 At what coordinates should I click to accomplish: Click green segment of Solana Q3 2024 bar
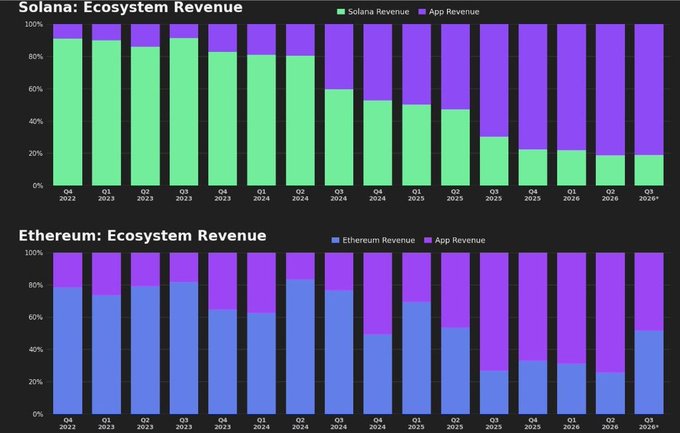pos(339,138)
